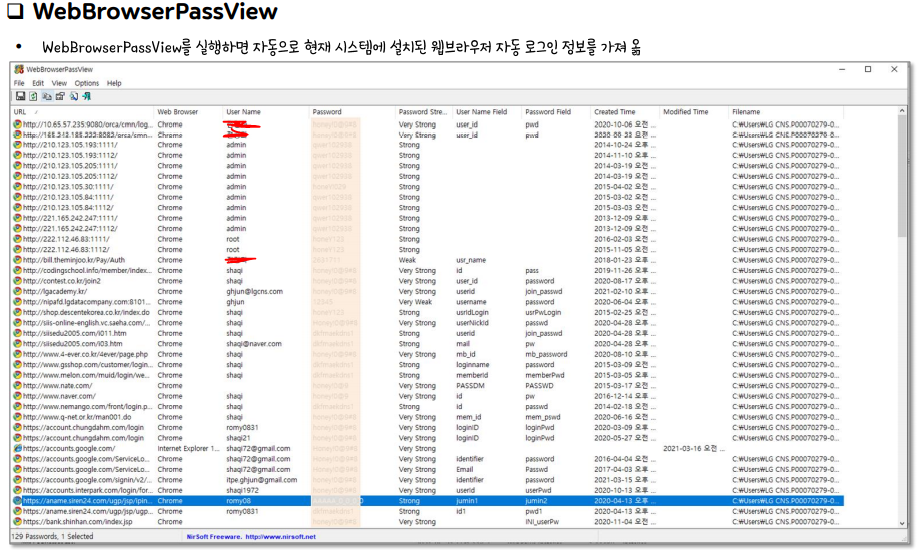Click the Refresh toolbar icon
918x550 pixels.
pyautogui.click(x=33, y=96)
